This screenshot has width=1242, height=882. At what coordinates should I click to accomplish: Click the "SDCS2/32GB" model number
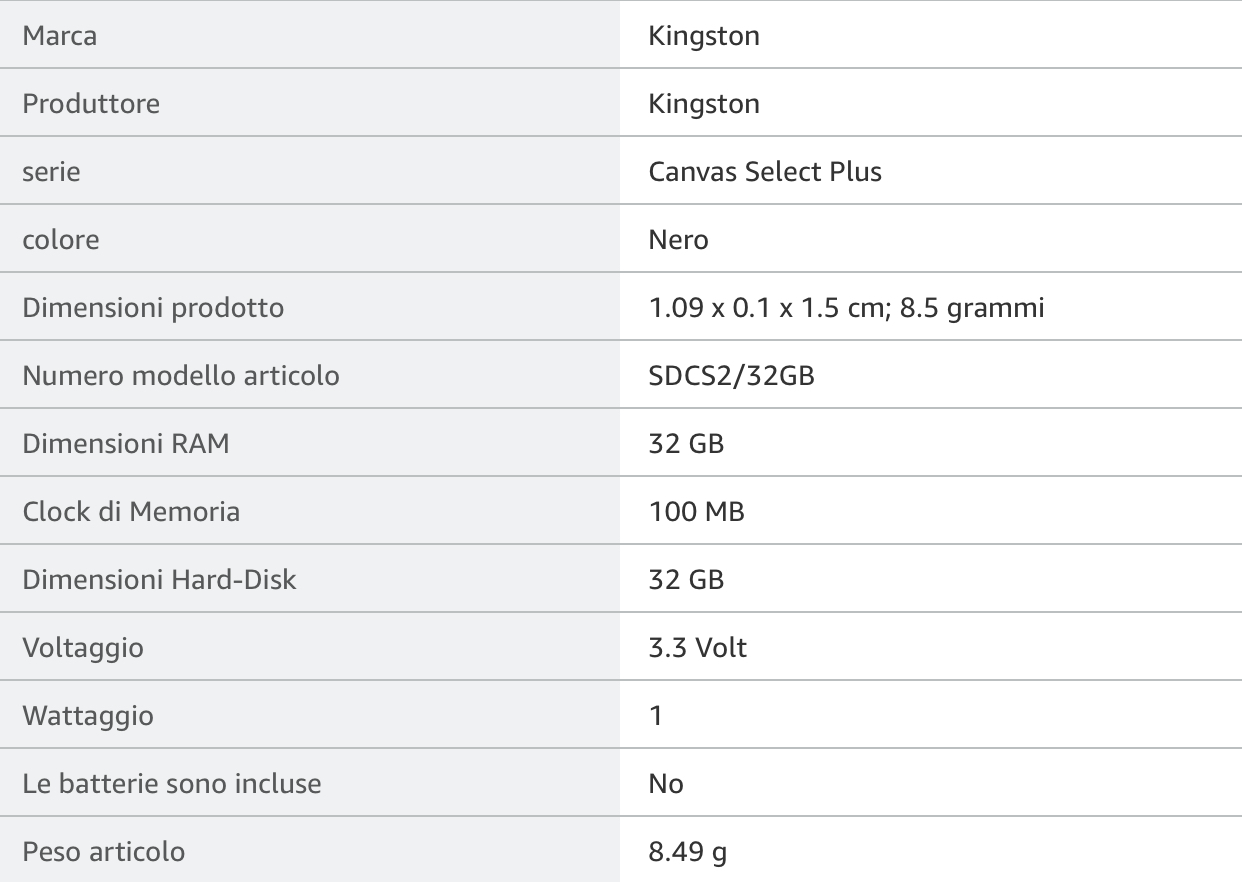click(731, 376)
